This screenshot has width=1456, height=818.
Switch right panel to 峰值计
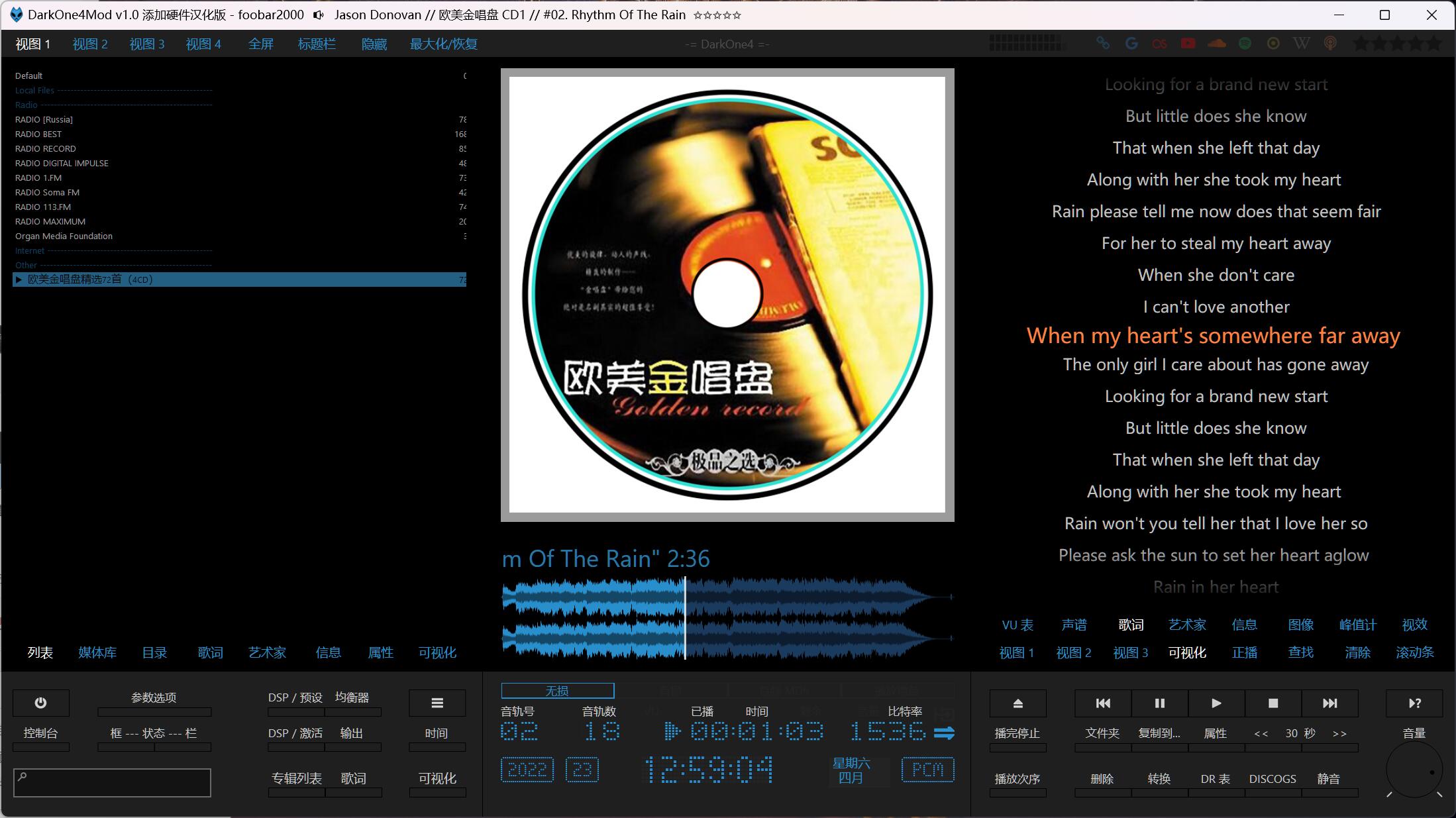(1358, 625)
